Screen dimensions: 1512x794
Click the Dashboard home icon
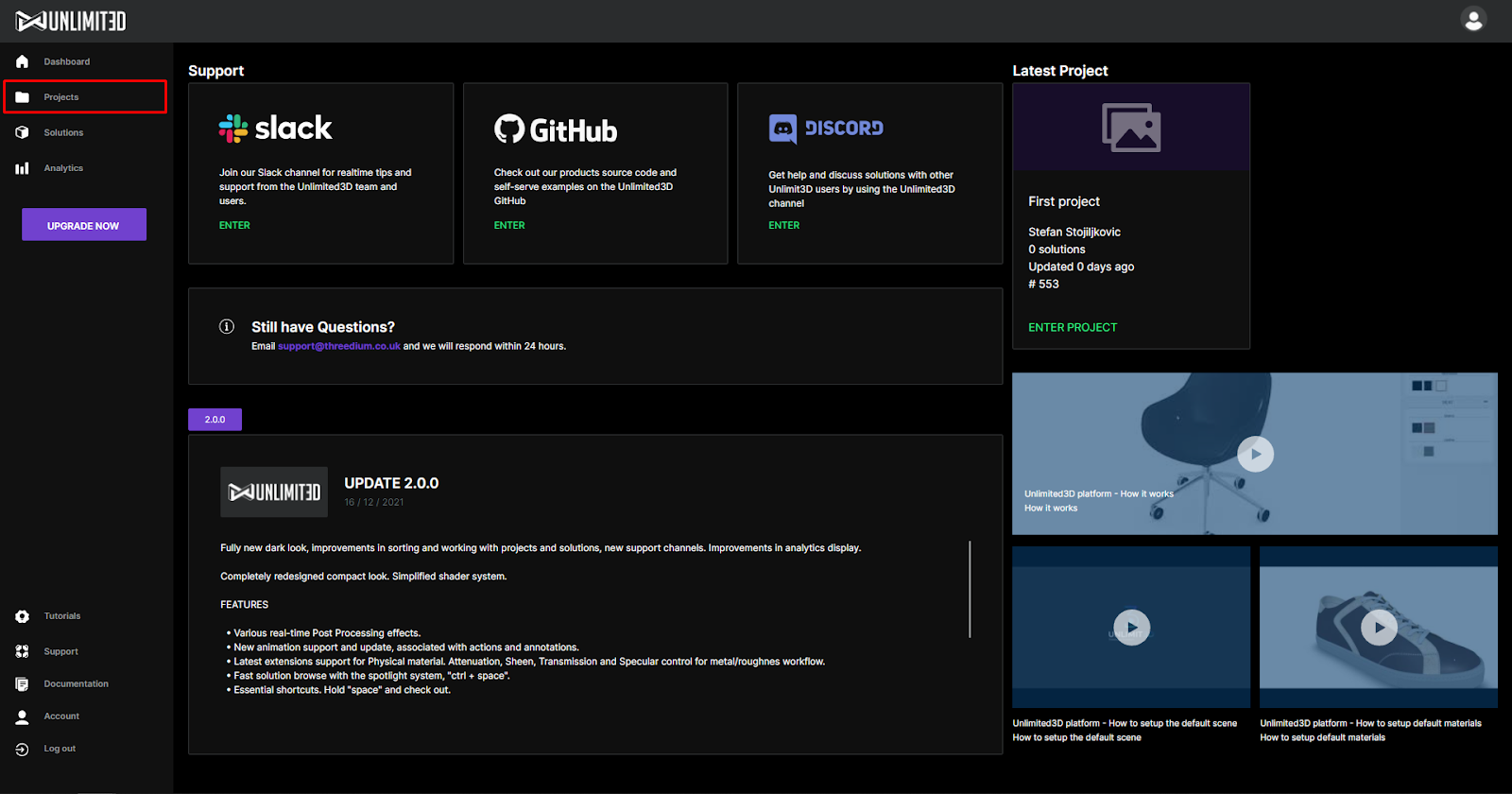(22, 61)
